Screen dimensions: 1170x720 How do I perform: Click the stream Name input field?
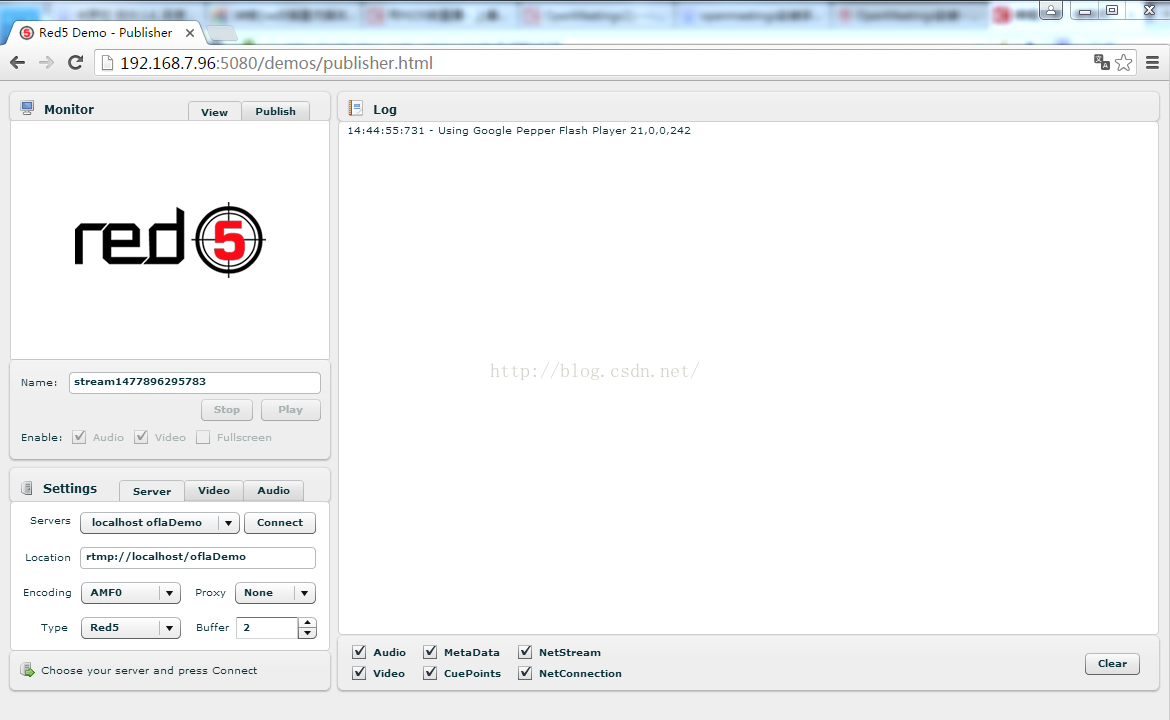[x=195, y=382]
